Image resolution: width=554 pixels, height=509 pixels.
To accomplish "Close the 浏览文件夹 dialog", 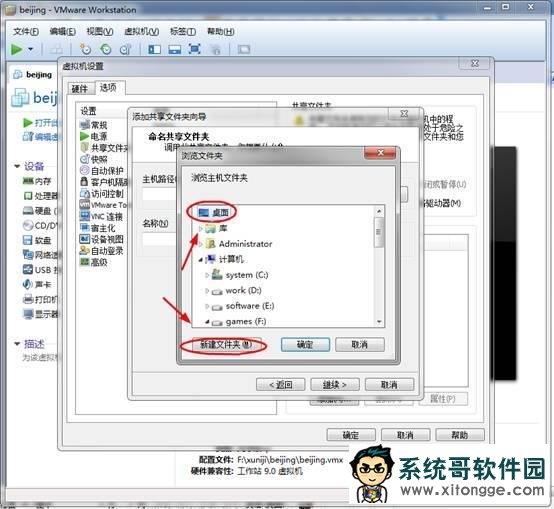I will 380,153.
